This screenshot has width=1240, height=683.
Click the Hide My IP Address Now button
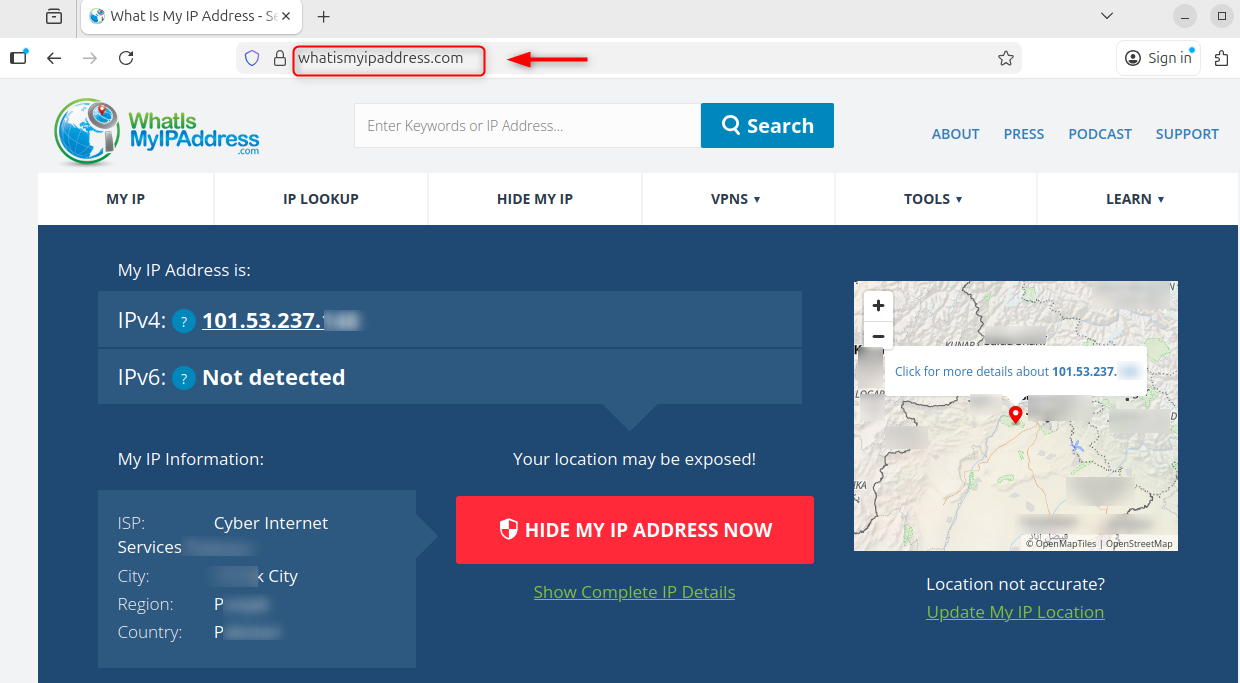(635, 530)
